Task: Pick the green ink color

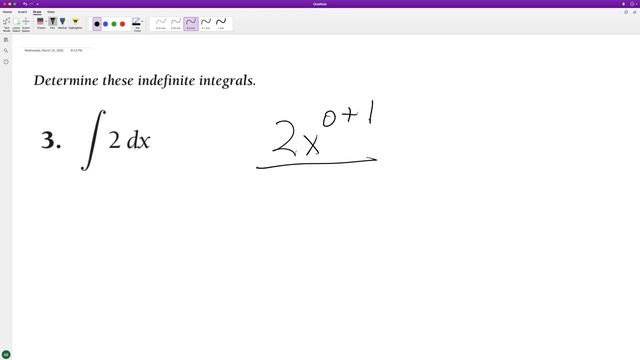Action: pyautogui.click(x=114, y=24)
